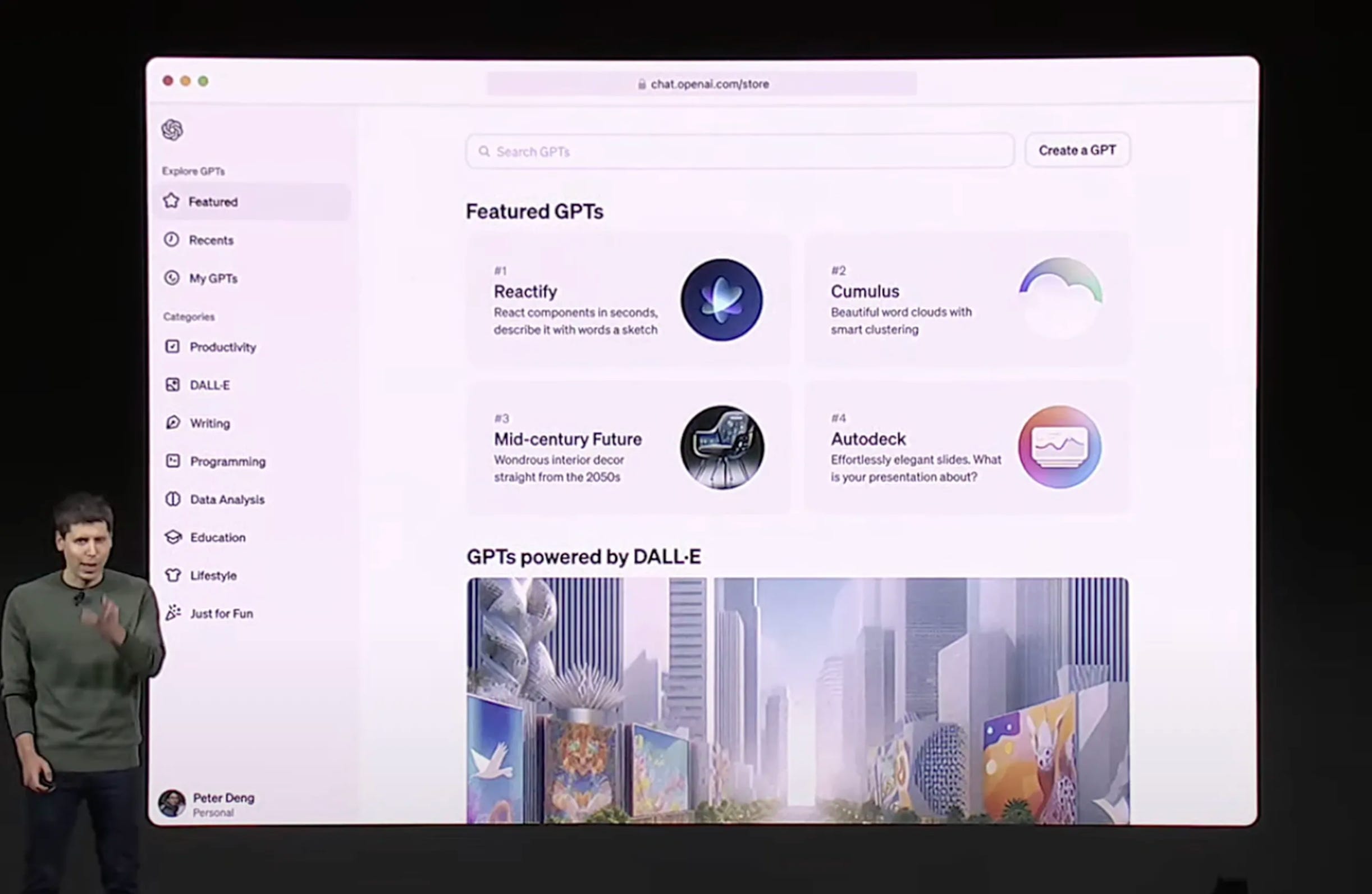
Task: Browse the Productivity category
Action: pos(222,346)
